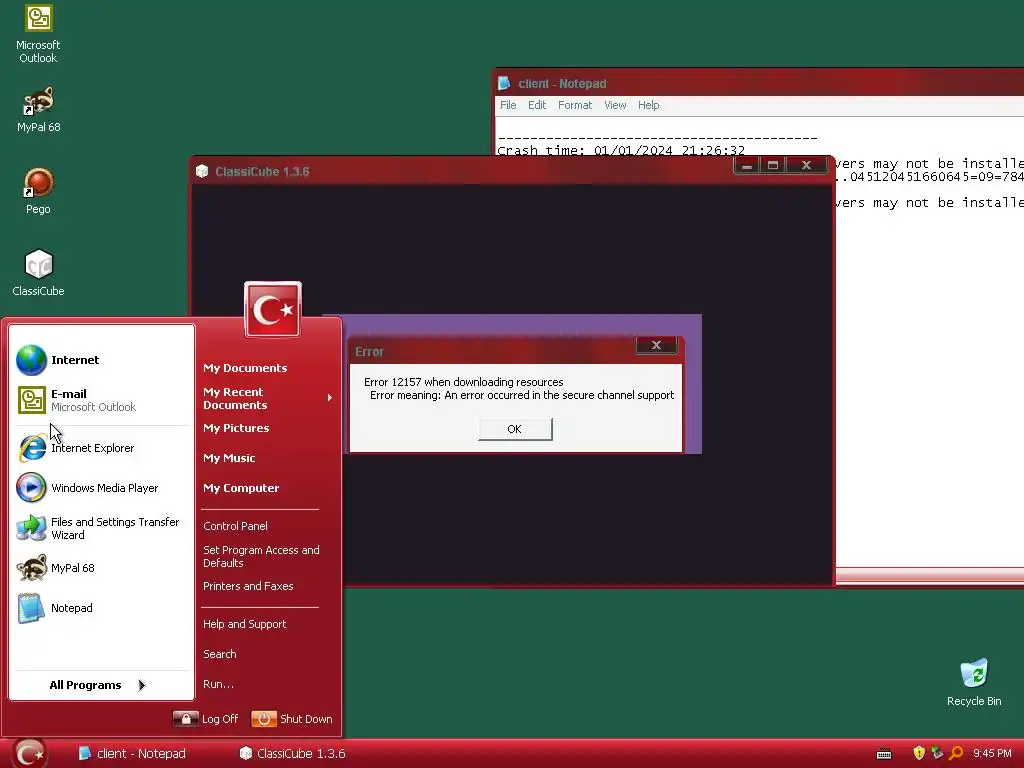This screenshot has width=1024, height=768.
Task: Click the 'Crash time' line in Notepad
Action: 620,150
